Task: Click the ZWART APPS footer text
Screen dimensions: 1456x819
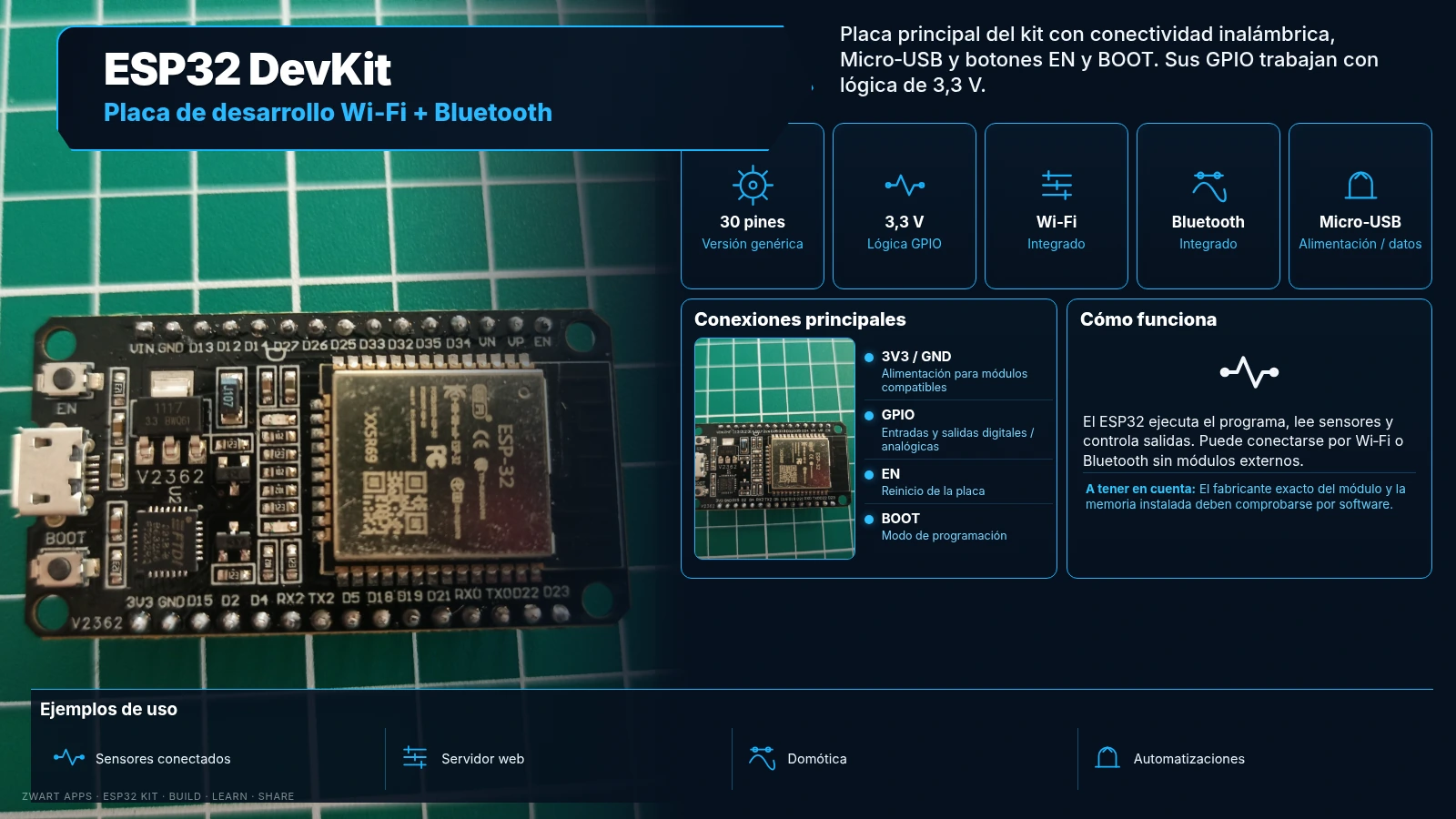Action: pyautogui.click(x=158, y=796)
